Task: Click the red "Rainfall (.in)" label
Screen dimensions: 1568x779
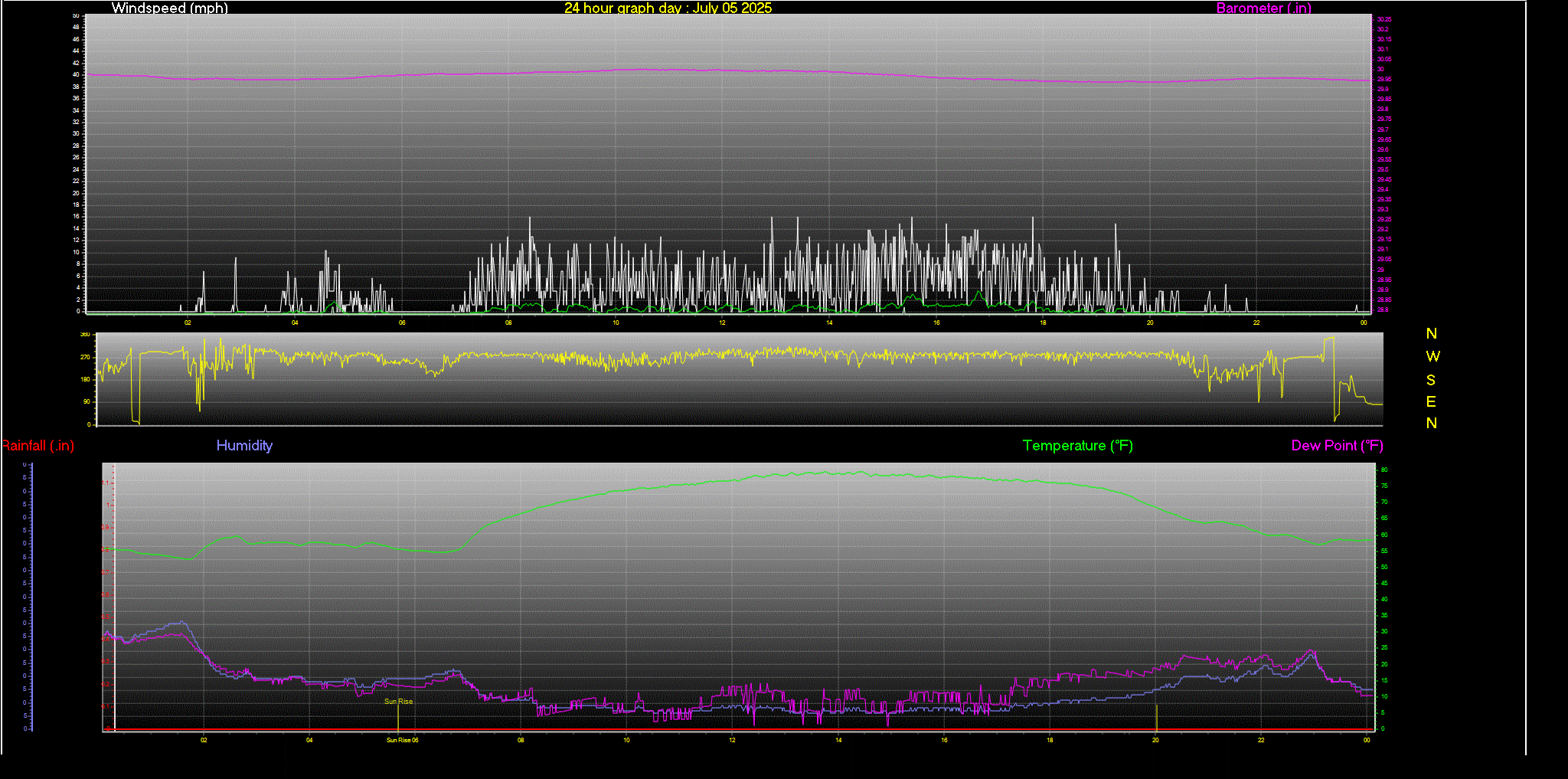Action: tap(38, 446)
